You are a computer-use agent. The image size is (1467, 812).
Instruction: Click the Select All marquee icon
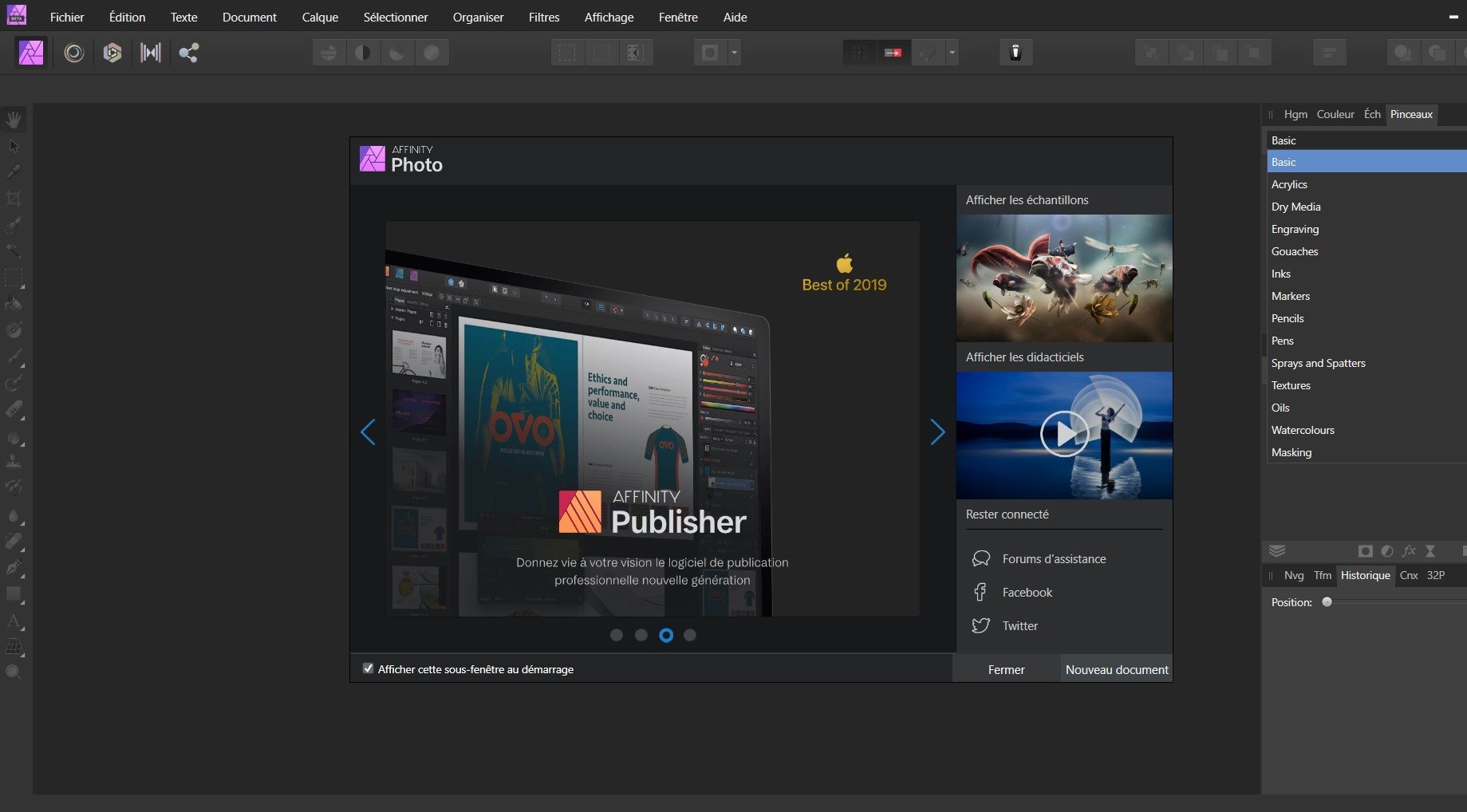click(567, 53)
